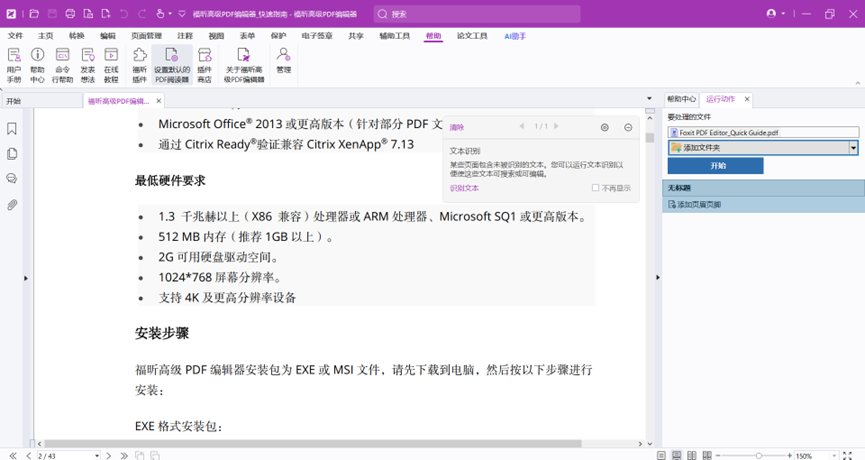Open the document tab list dropdown arrow
The width and height of the screenshot is (865, 460).
click(x=649, y=99)
